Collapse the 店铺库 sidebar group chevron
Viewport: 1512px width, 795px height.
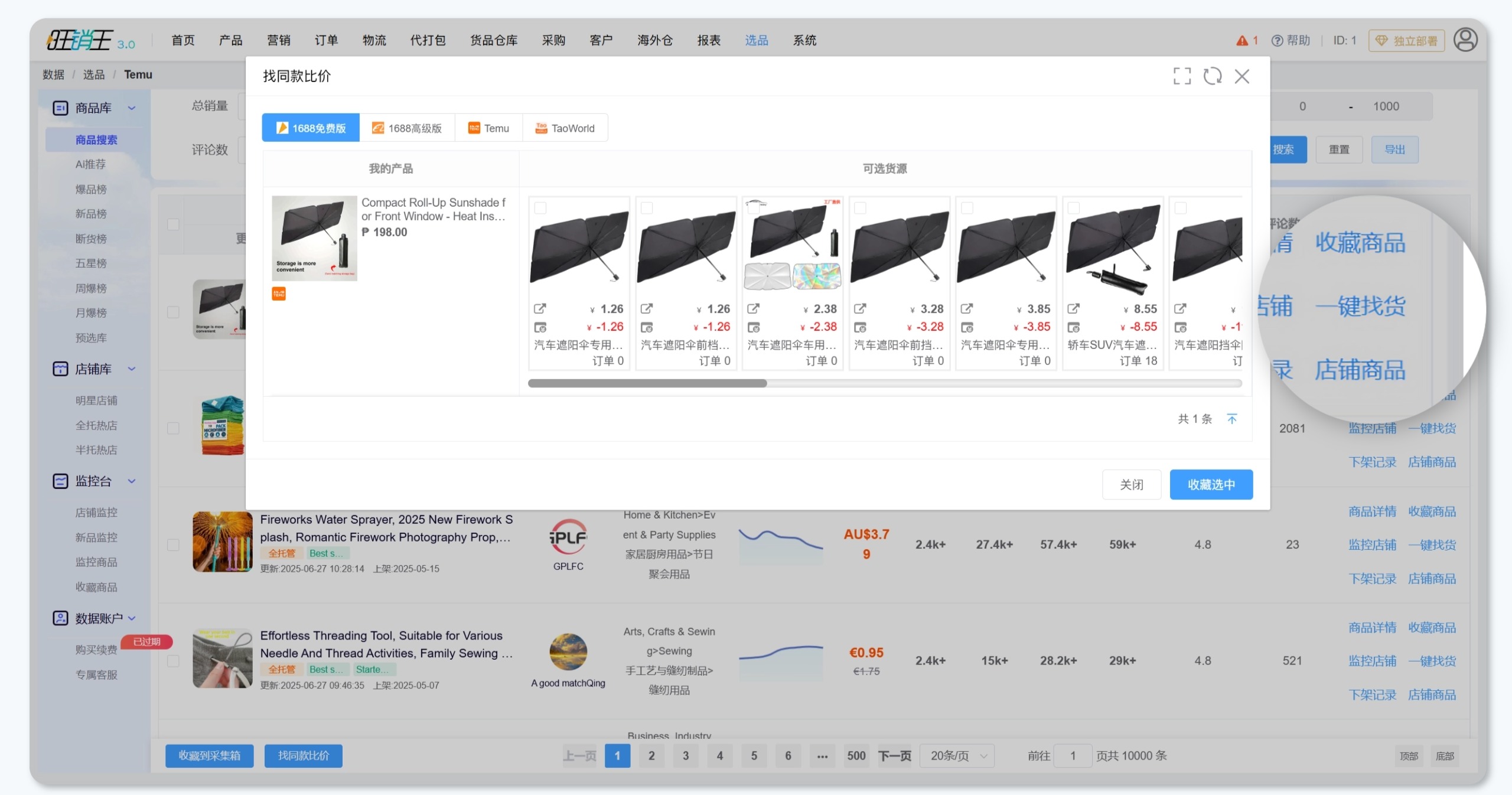132,369
